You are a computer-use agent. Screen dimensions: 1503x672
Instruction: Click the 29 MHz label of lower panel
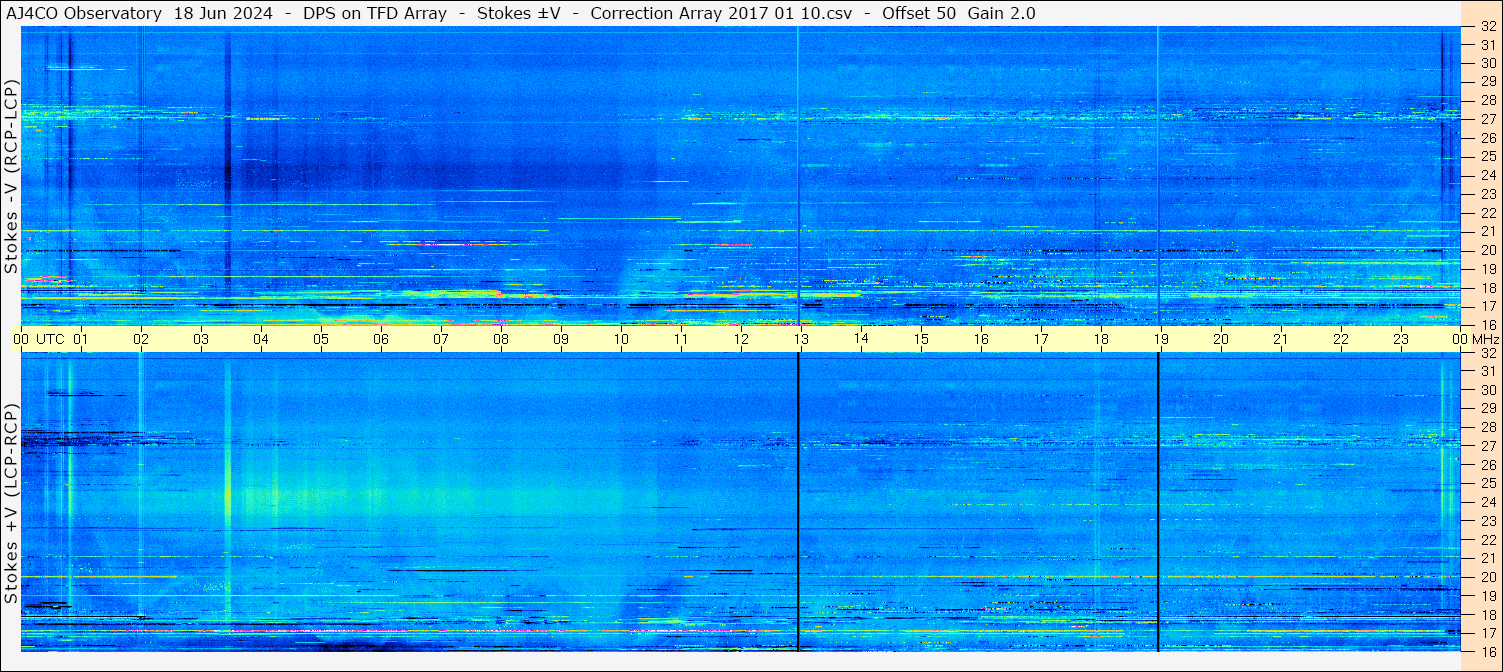[x=1487, y=408]
